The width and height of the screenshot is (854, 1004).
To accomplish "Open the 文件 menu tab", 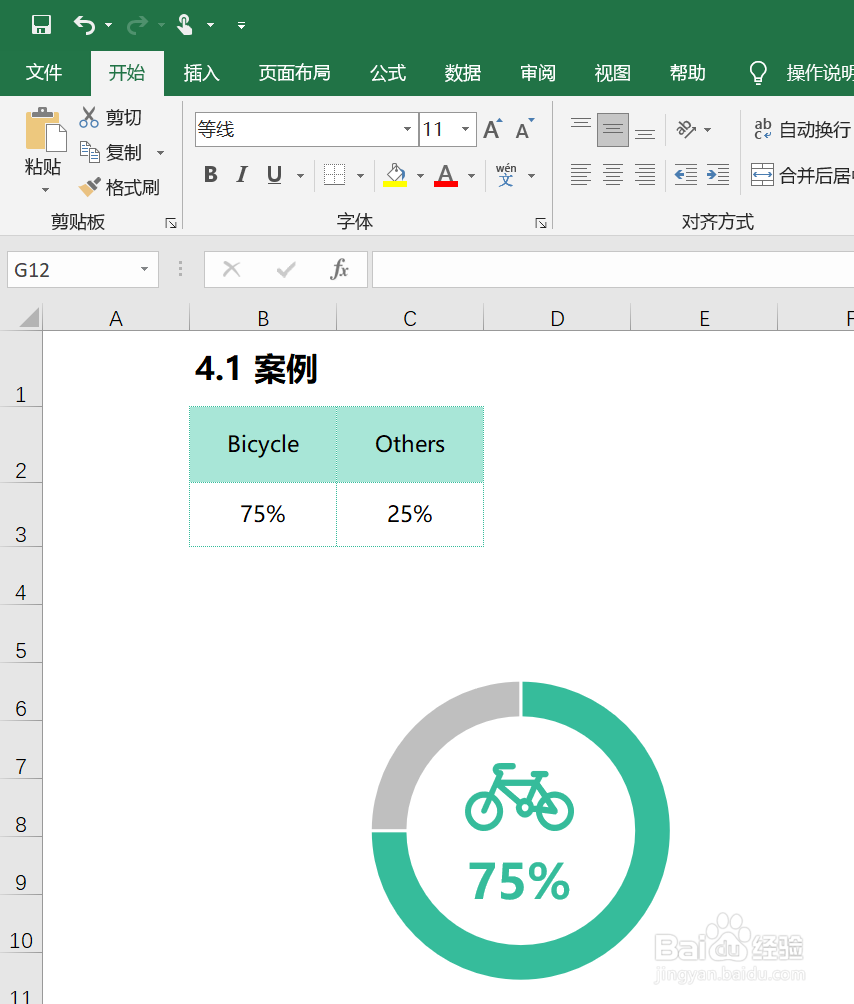I will point(44,73).
